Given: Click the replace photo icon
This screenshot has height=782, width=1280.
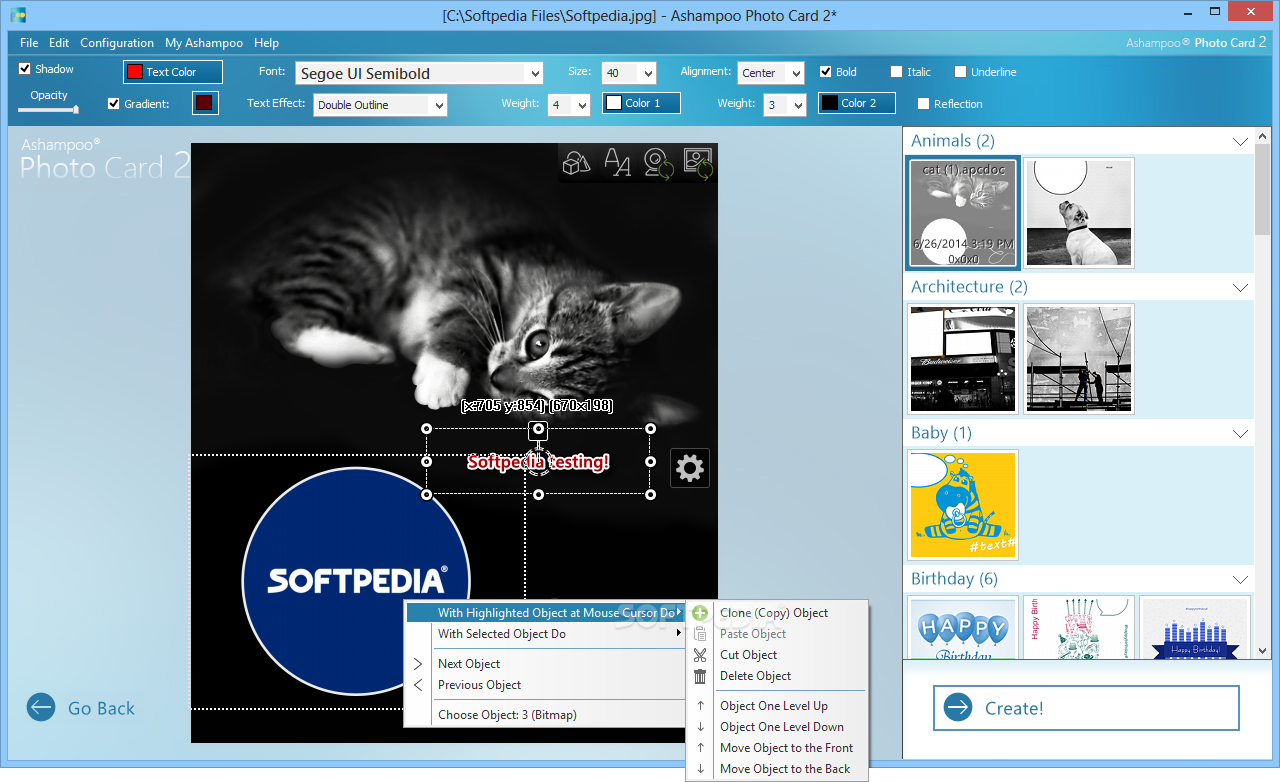Looking at the screenshot, I should coord(698,163).
